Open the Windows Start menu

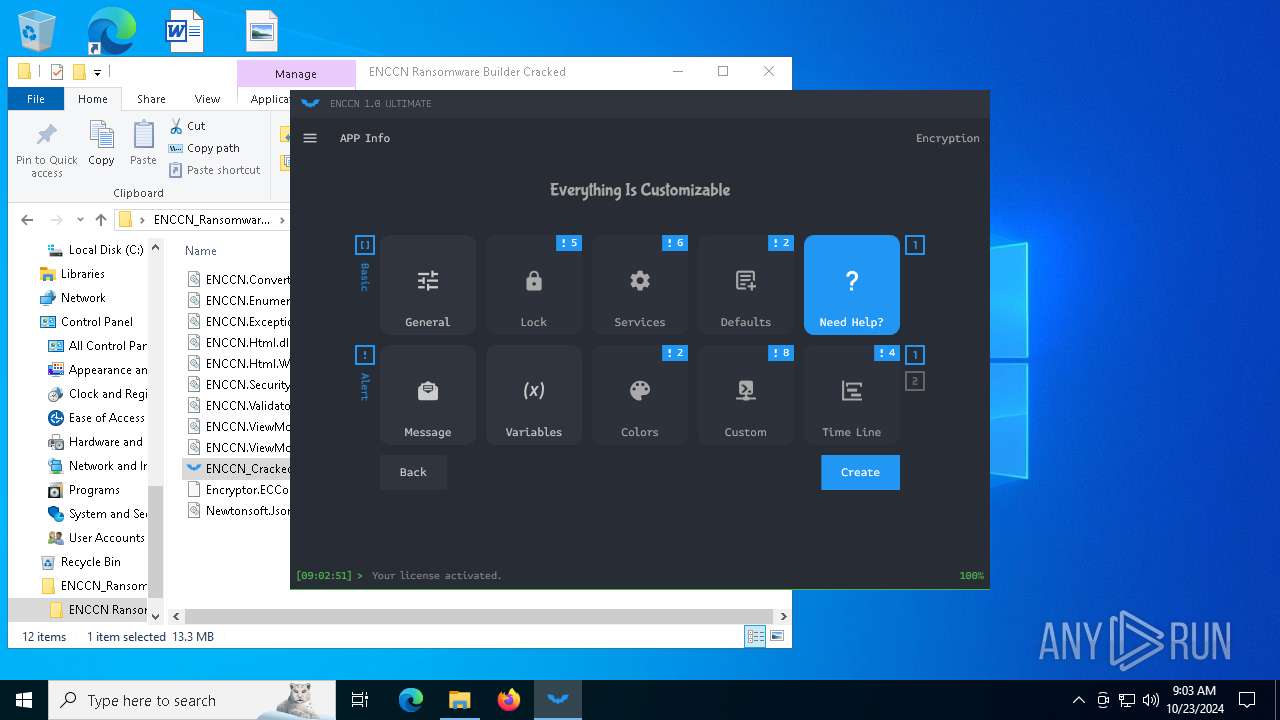pyautogui.click(x=24, y=700)
